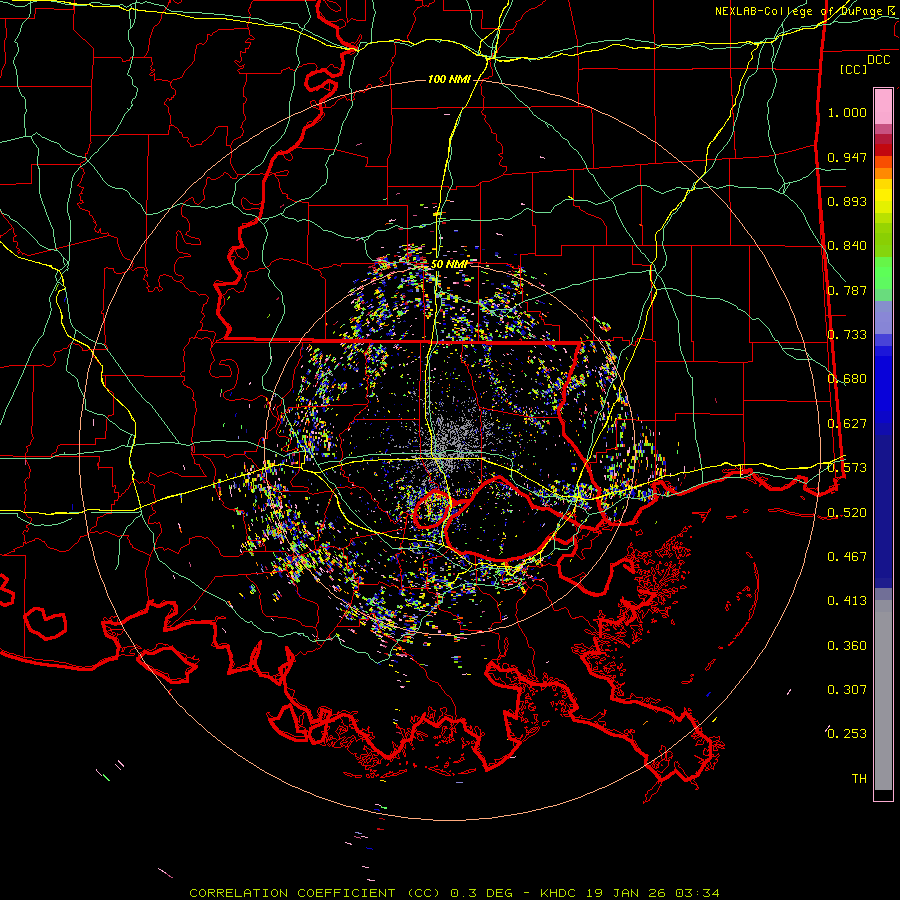Click the NEXLAB-College of DuPage credit text
Image resolution: width=900 pixels, height=900 pixels.
tap(798, 11)
